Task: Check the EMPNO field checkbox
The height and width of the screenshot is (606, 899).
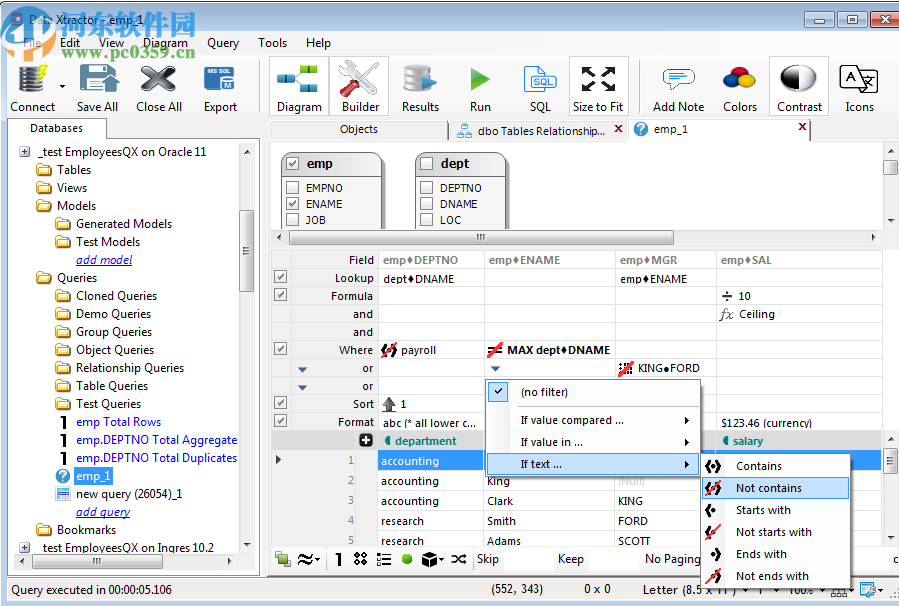Action: [x=293, y=188]
